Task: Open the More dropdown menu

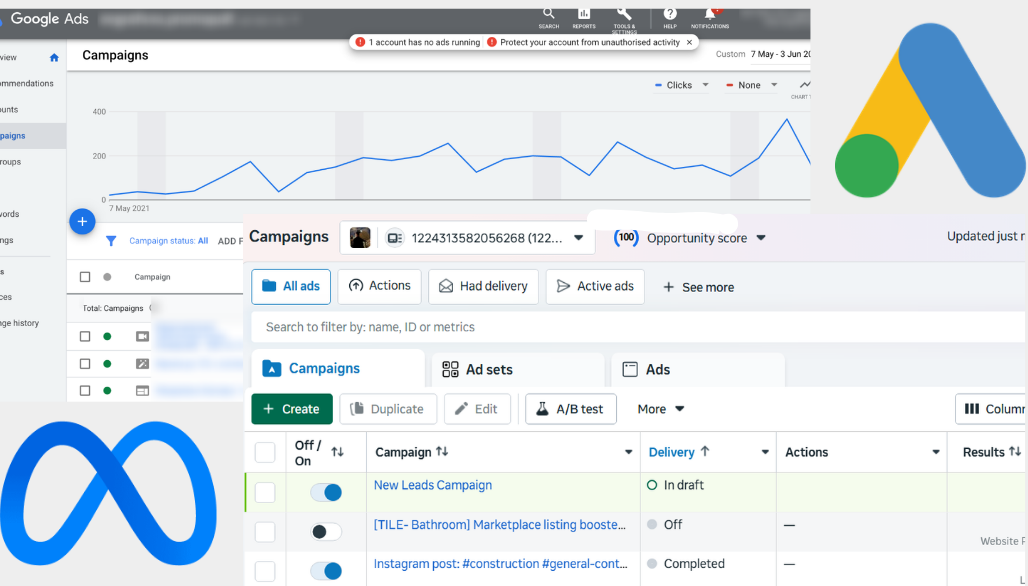Action: click(x=661, y=409)
